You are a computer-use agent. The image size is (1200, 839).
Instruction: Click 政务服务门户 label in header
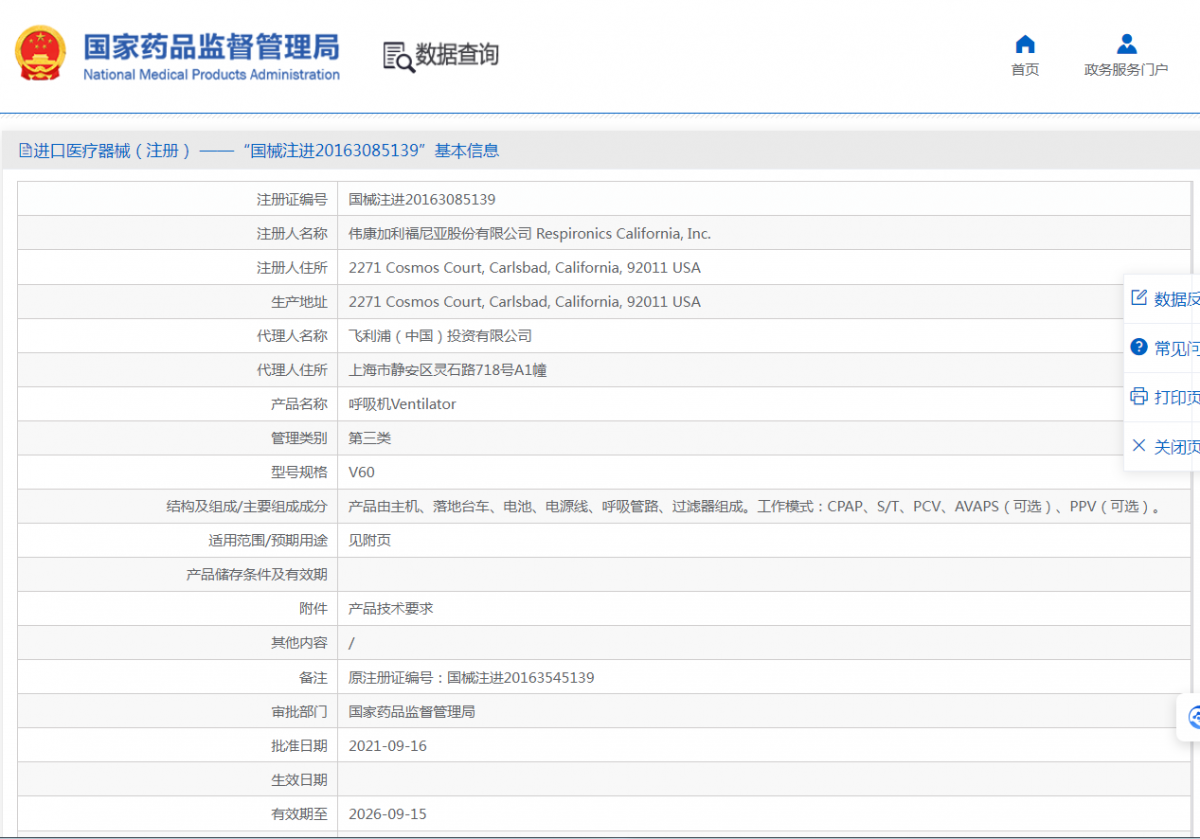pyautogui.click(x=1126, y=70)
